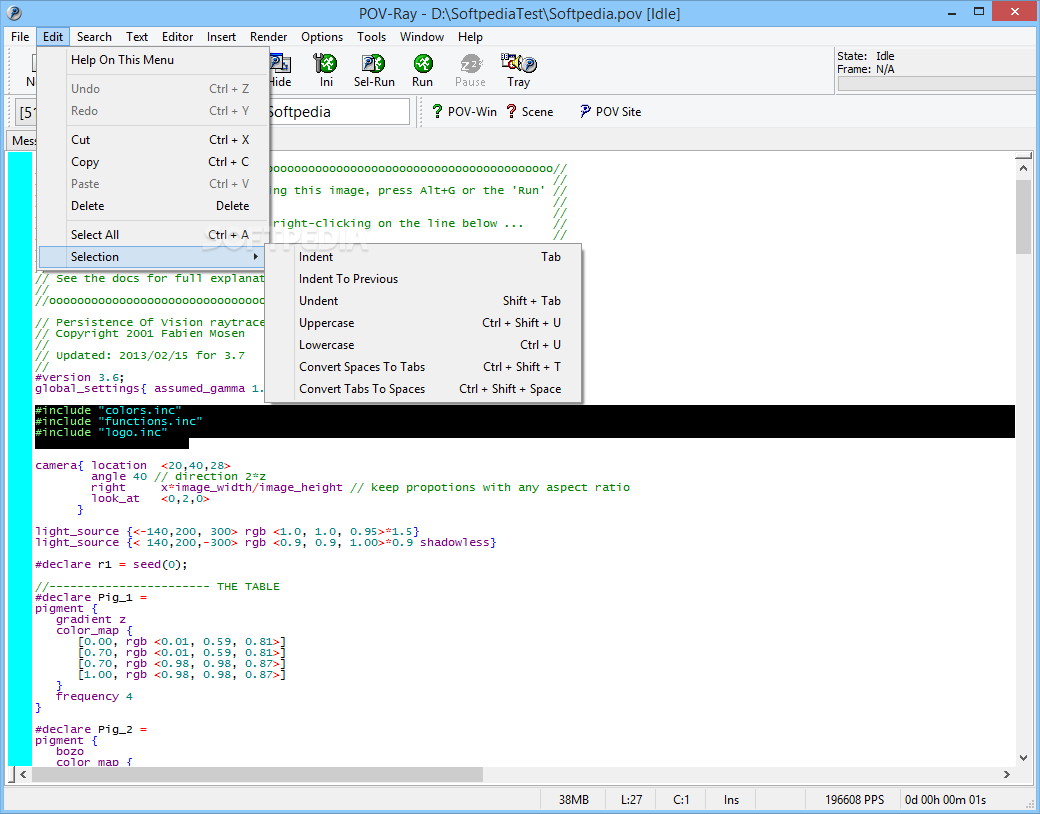
Task: Choose Indent To Previous
Action: click(x=423, y=279)
